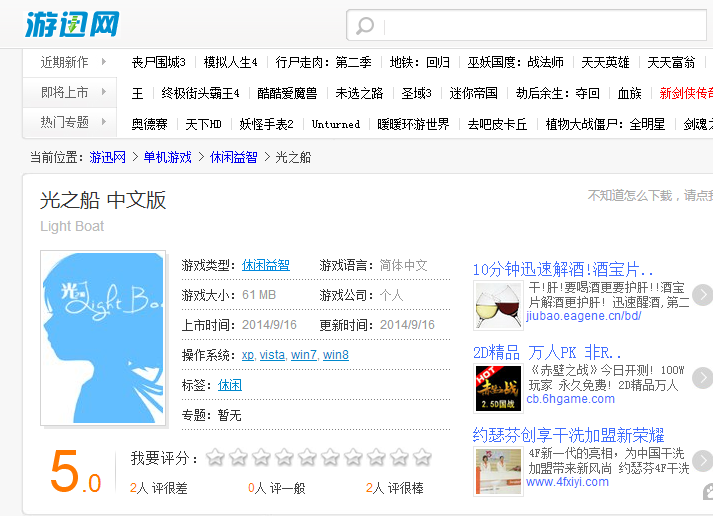
Task: Open the 模拟人生4 game link
Action: tap(231, 62)
